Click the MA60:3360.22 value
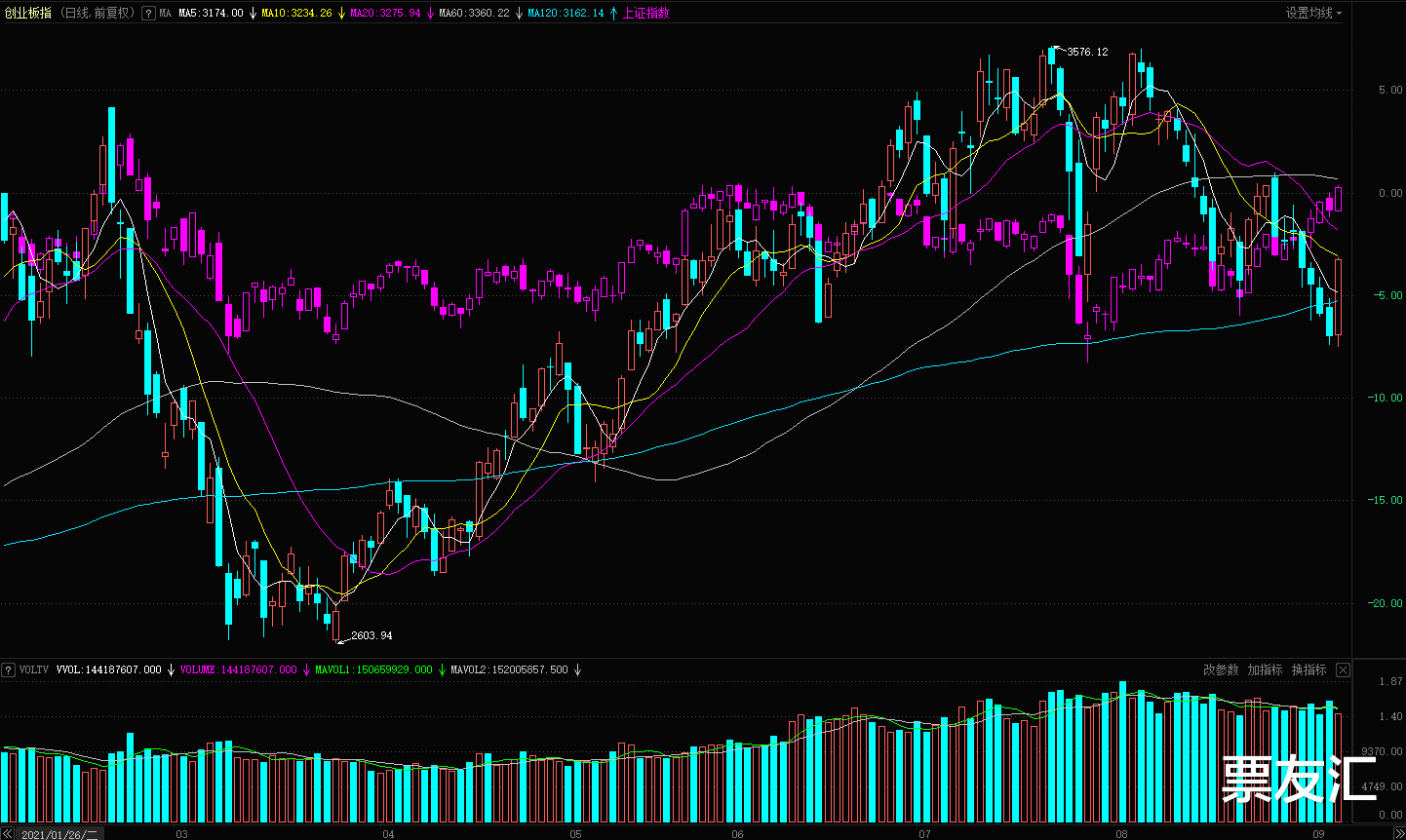This screenshot has width=1406, height=840. 474,14
